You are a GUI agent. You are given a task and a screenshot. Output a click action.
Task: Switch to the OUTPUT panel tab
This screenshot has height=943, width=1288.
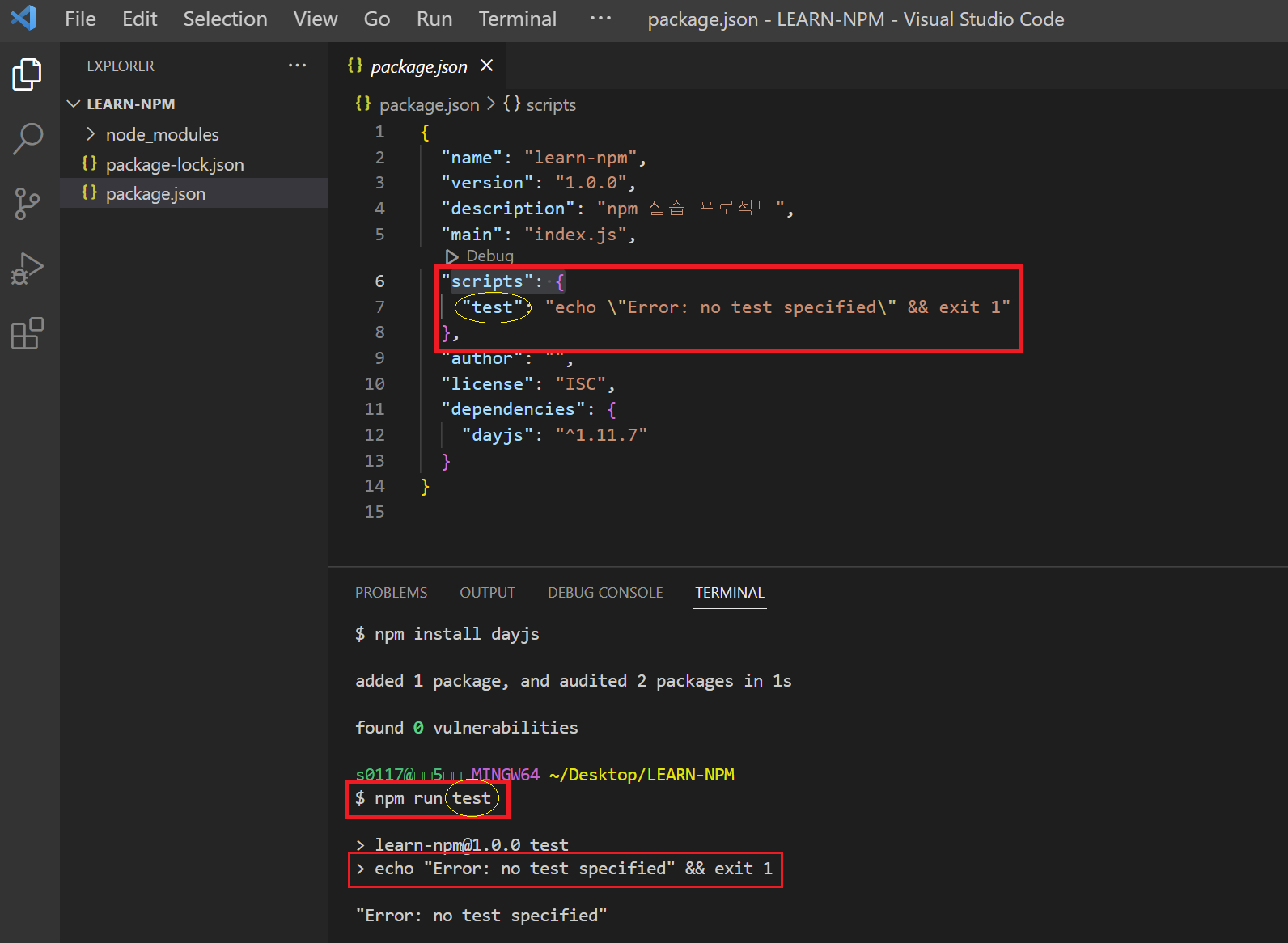(x=487, y=592)
